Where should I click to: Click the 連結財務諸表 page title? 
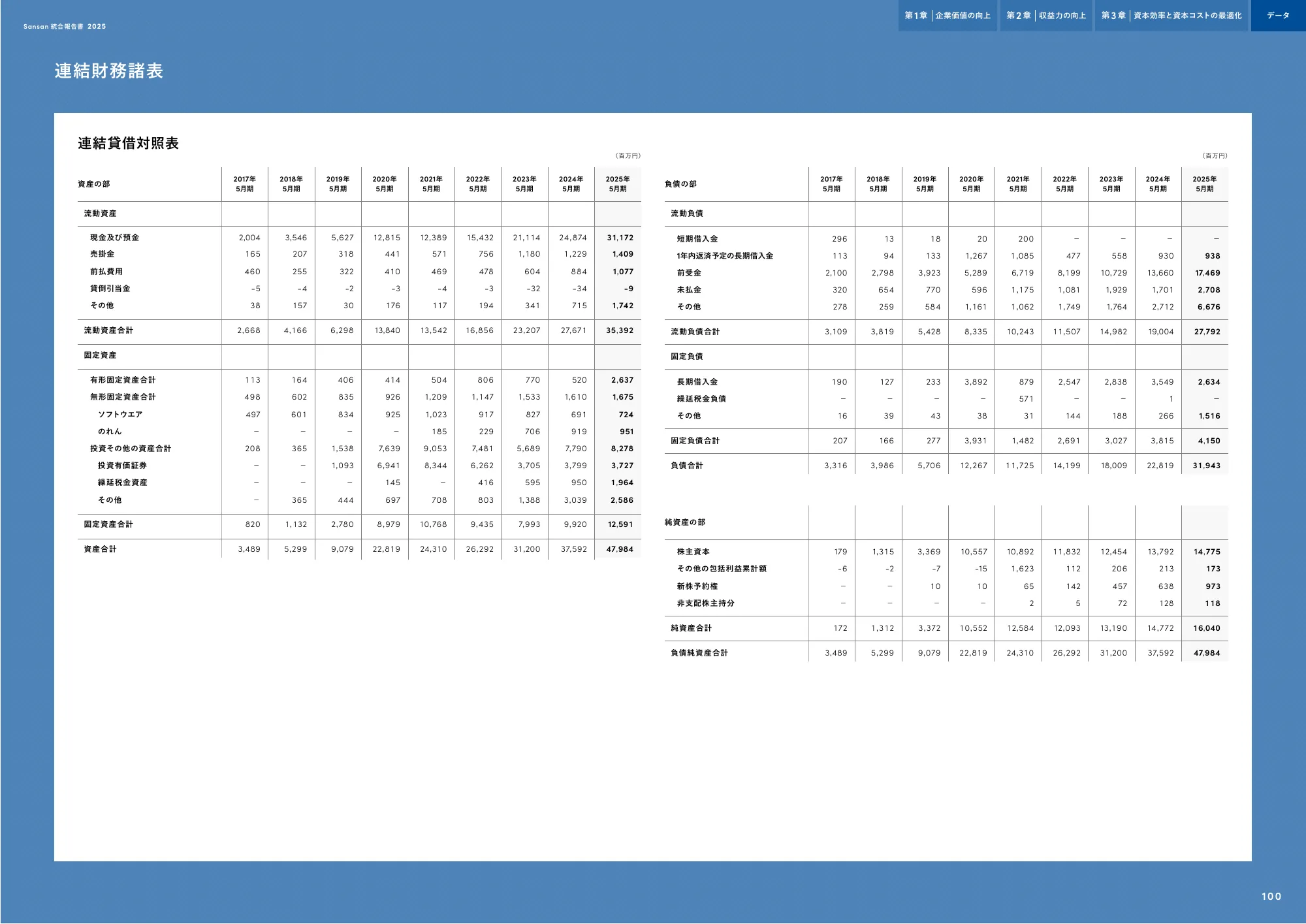click(108, 71)
